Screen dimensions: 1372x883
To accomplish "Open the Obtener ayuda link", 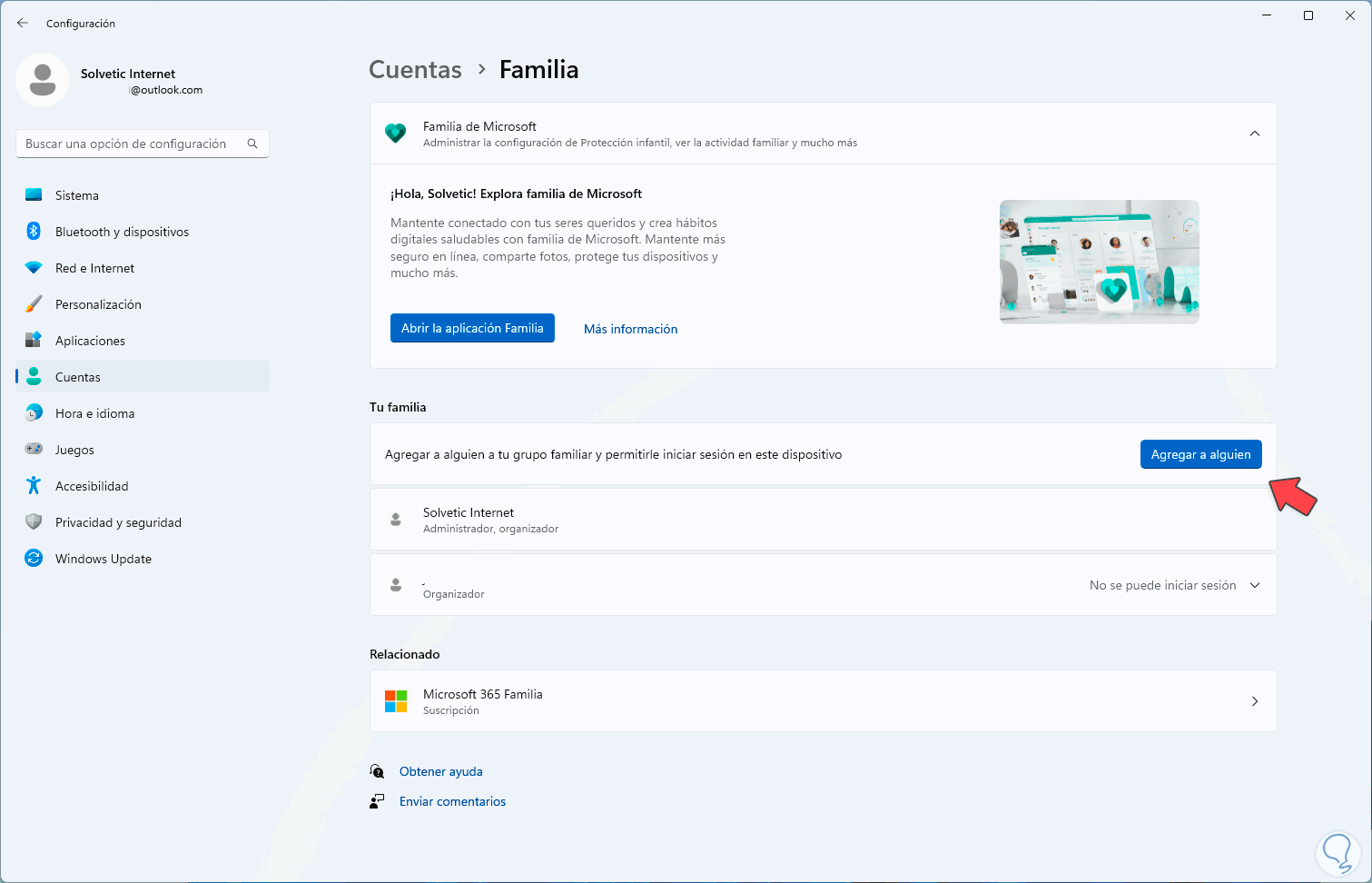I will [x=441, y=771].
